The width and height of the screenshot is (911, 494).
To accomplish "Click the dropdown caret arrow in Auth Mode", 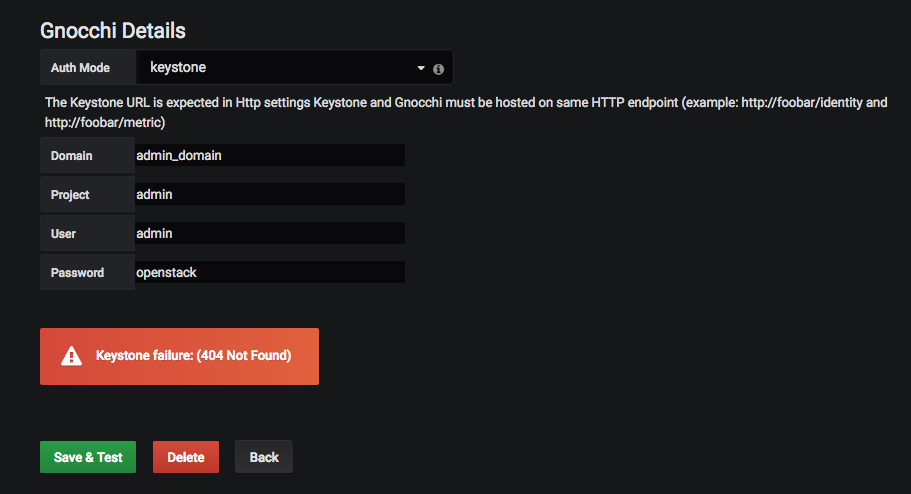I will pos(421,68).
